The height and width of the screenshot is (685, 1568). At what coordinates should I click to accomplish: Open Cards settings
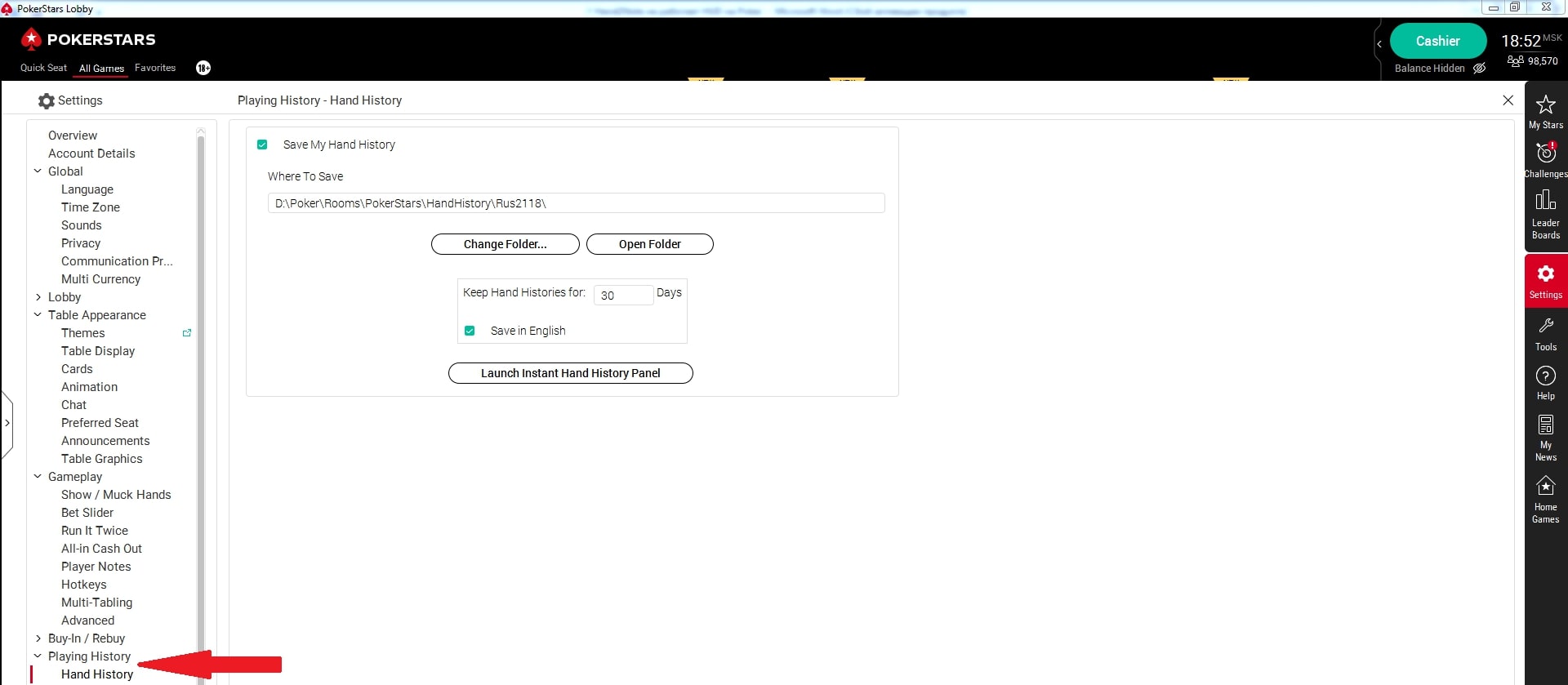click(77, 369)
